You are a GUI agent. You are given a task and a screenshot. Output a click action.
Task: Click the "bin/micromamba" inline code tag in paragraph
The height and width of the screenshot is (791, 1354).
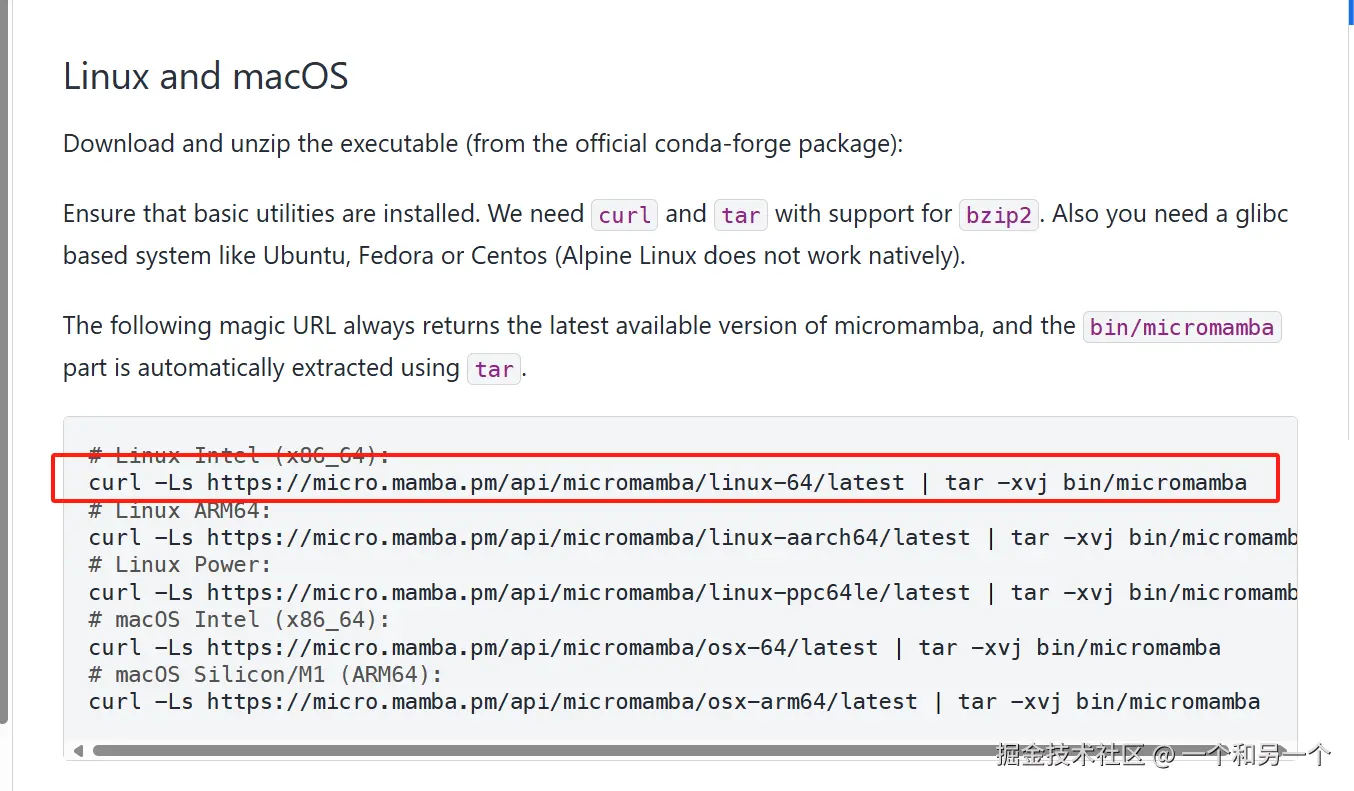[x=1181, y=327]
